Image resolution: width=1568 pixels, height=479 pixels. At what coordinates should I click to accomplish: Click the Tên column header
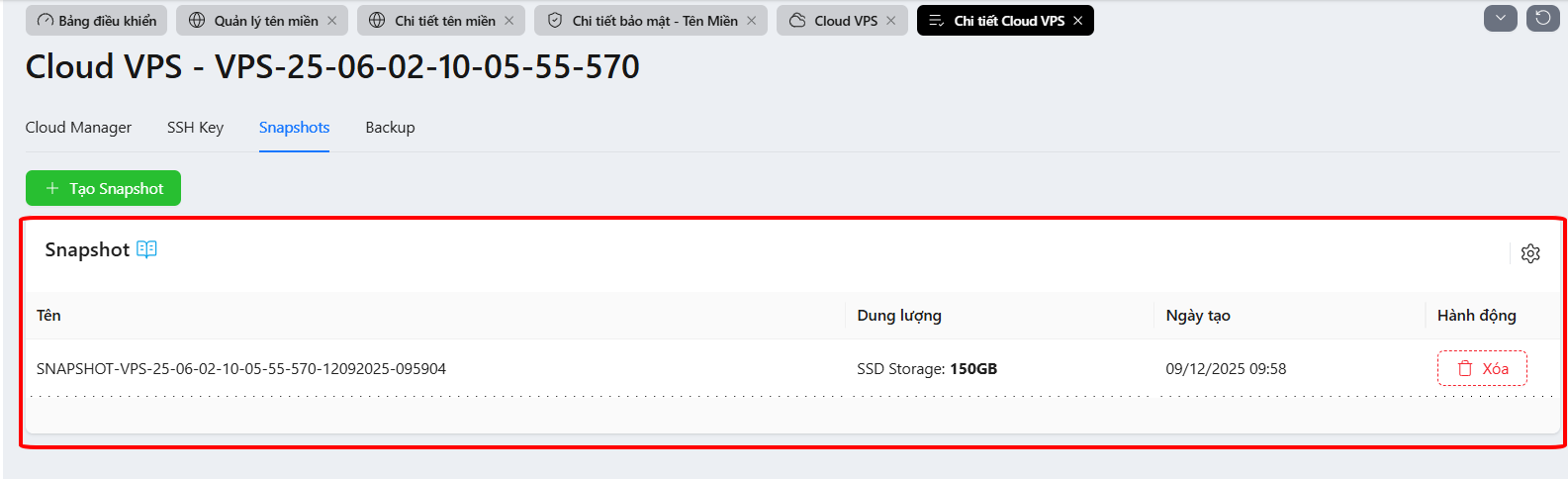click(48, 316)
